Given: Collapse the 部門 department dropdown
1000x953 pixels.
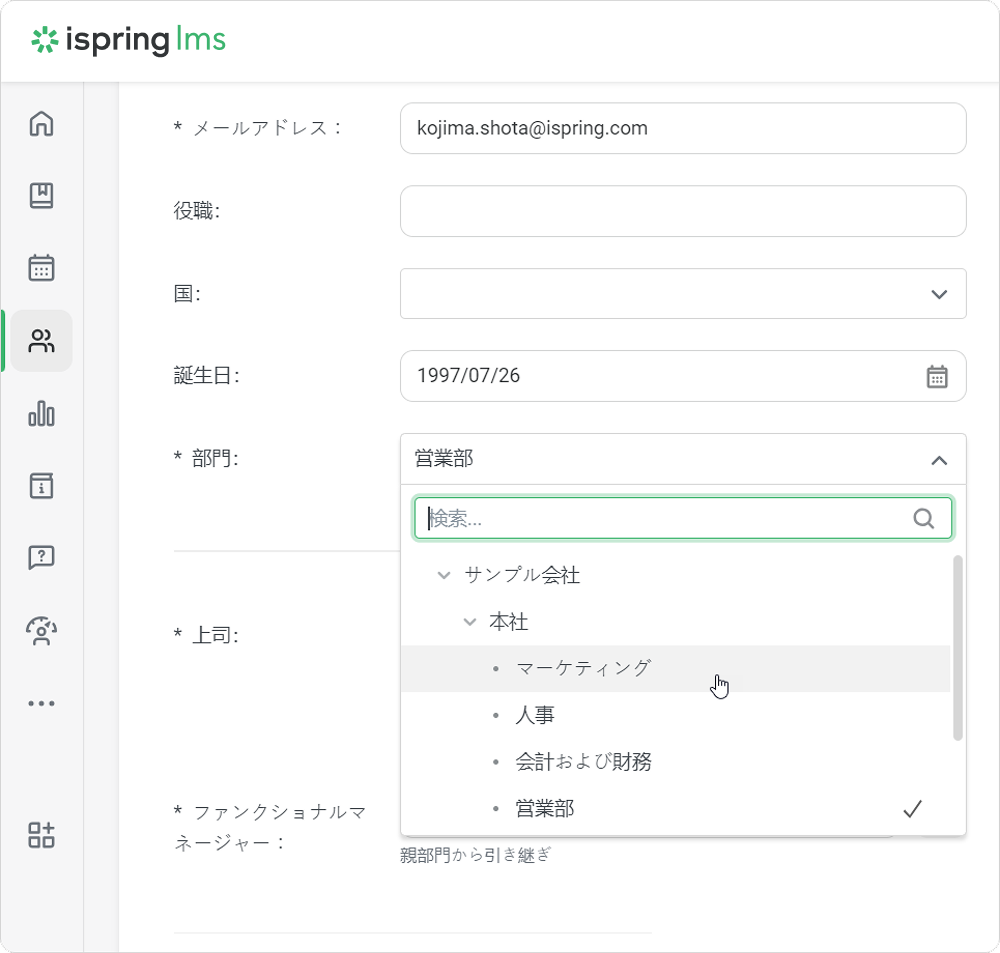Looking at the screenshot, I should pos(938,460).
